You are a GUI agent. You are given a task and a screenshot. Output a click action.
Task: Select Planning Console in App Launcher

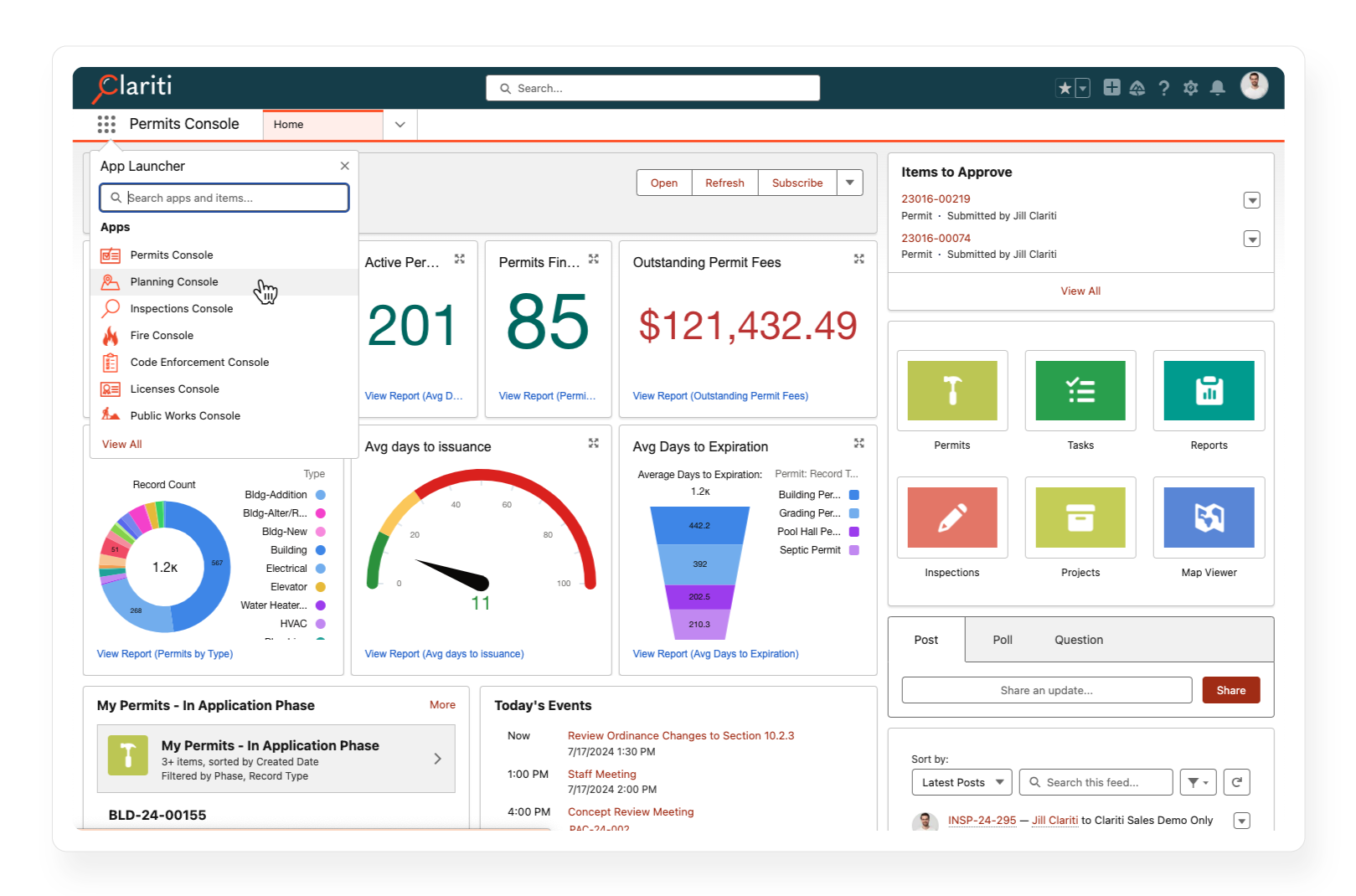coord(174,282)
